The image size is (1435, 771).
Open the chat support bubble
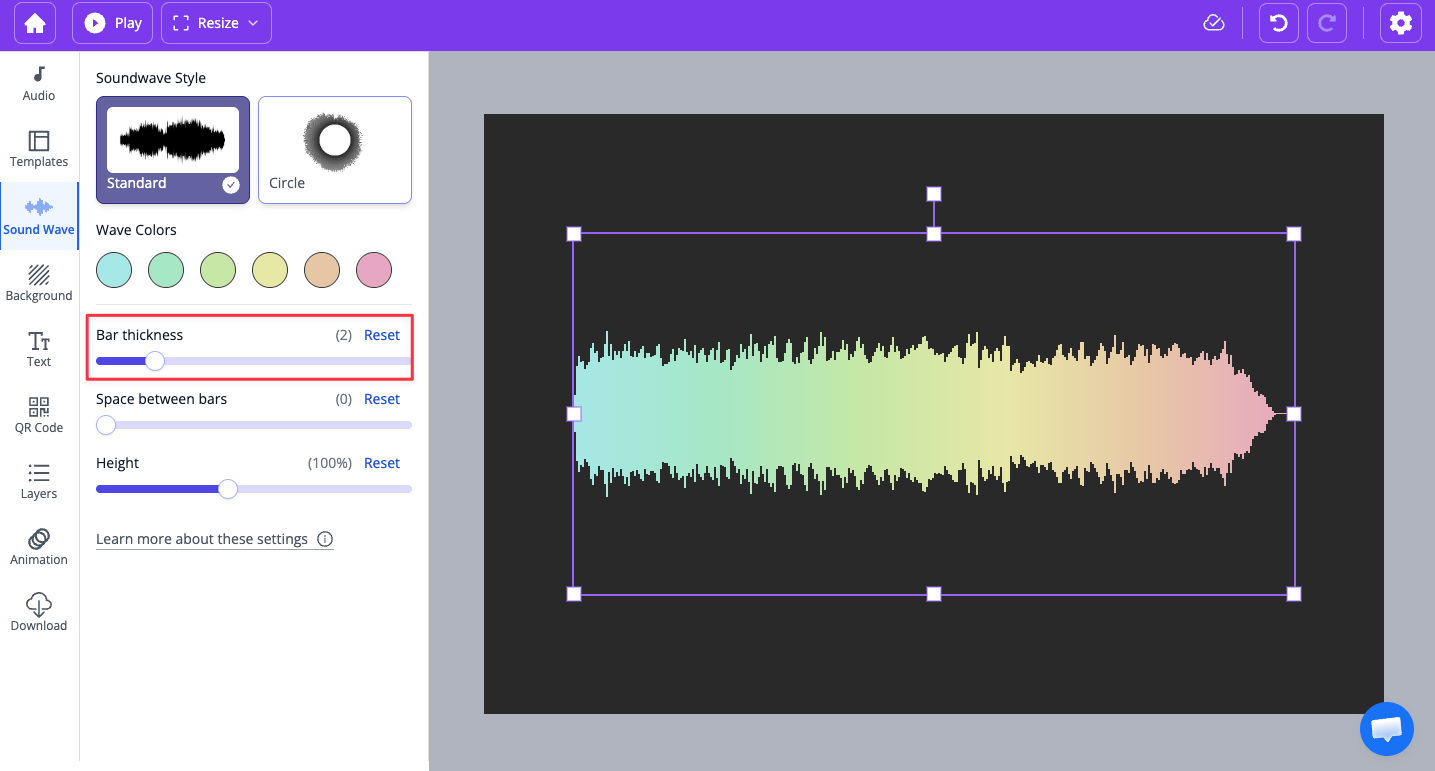1387,728
